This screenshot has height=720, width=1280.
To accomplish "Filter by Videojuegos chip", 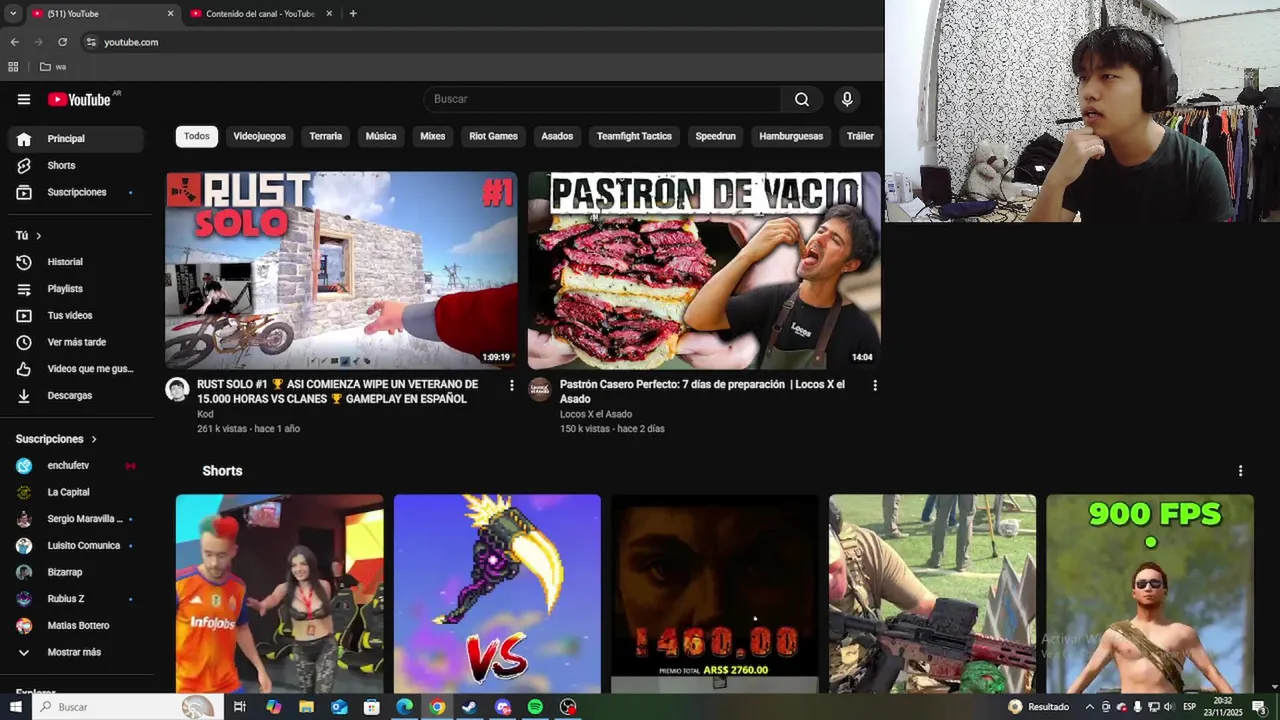I will (x=259, y=136).
